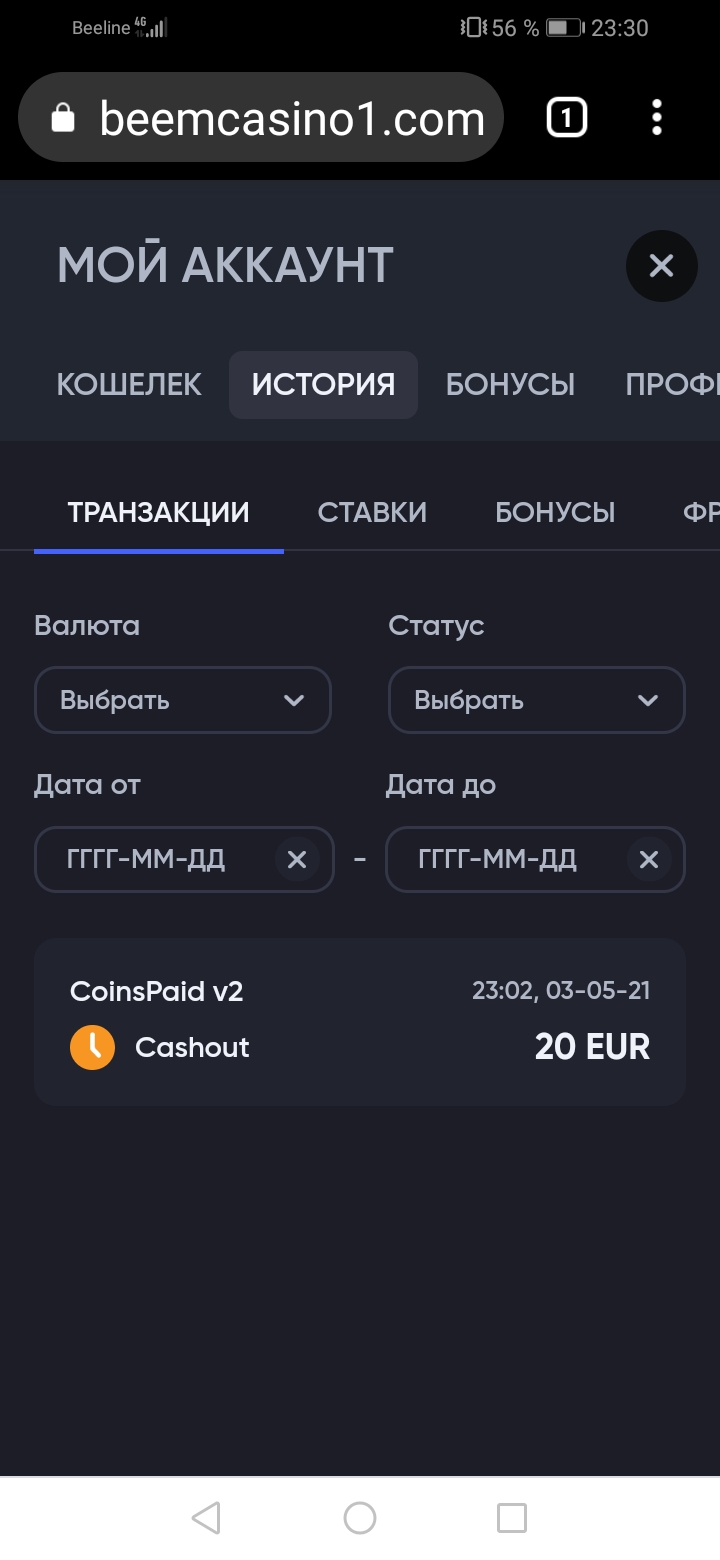Open the CoinsPaid v2 cashout transaction

pos(360,1021)
